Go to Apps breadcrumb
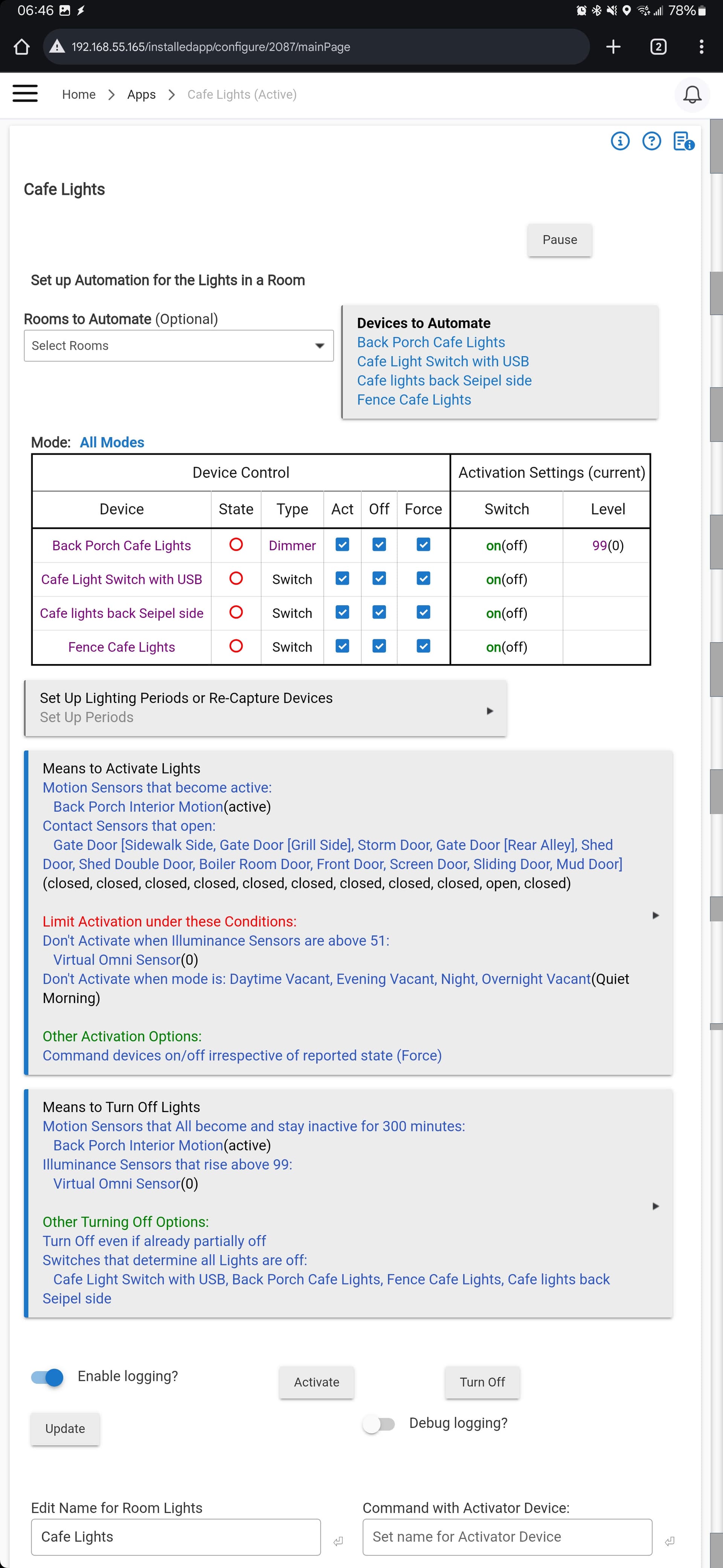Image resolution: width=723 pixels, height=1568 pixels. 141,94
